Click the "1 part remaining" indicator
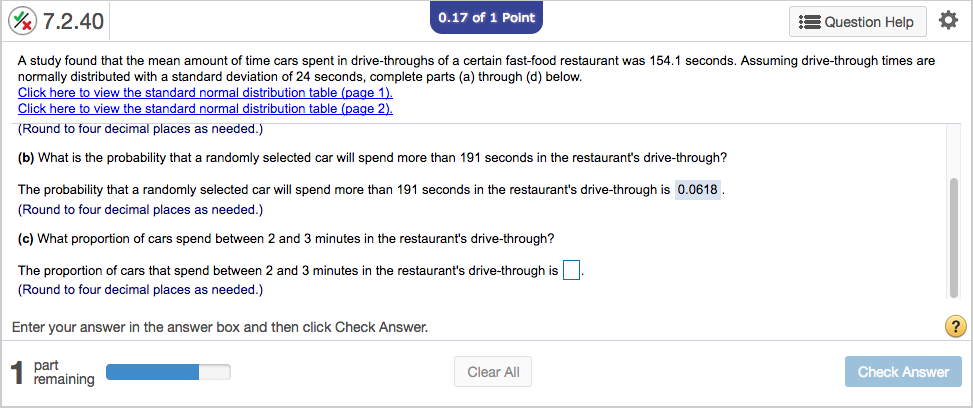Viewport: 973px width, 408px height. tap(50, 373)
